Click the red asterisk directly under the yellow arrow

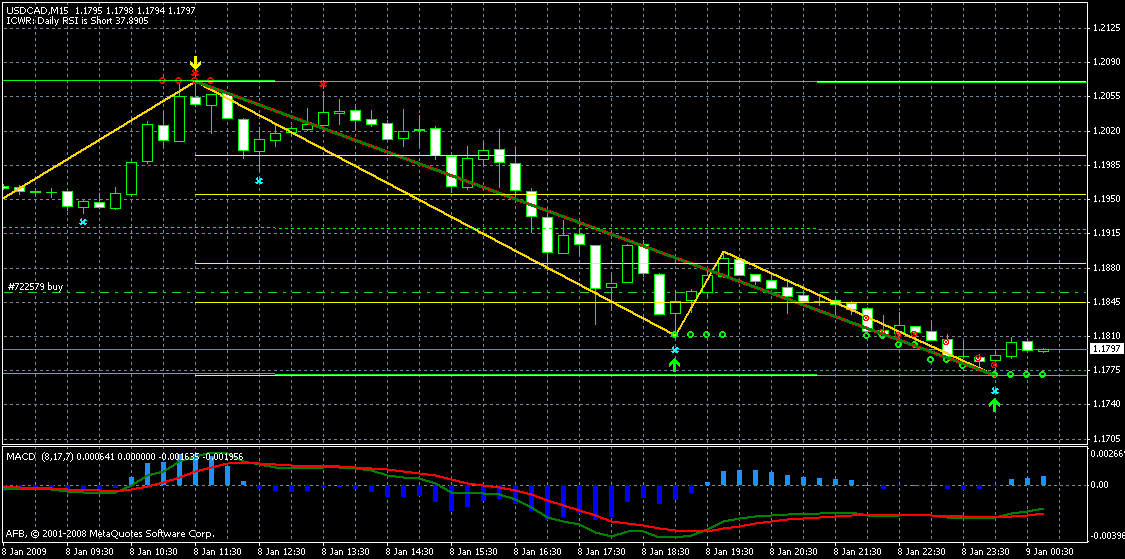[195, 74]
